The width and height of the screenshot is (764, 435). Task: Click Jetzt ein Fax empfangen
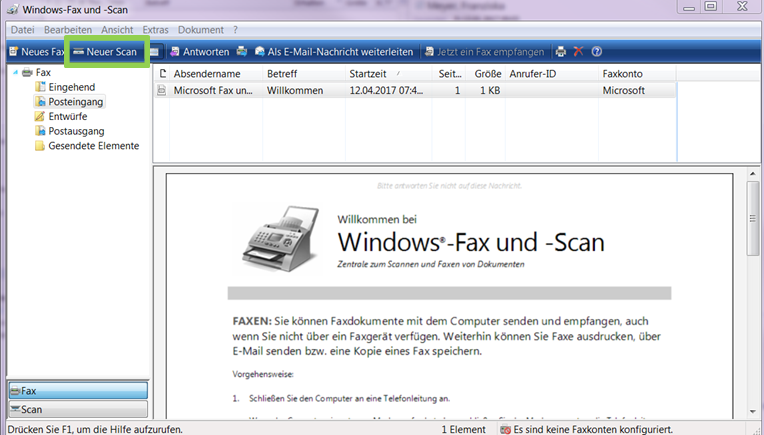[484, 52]
